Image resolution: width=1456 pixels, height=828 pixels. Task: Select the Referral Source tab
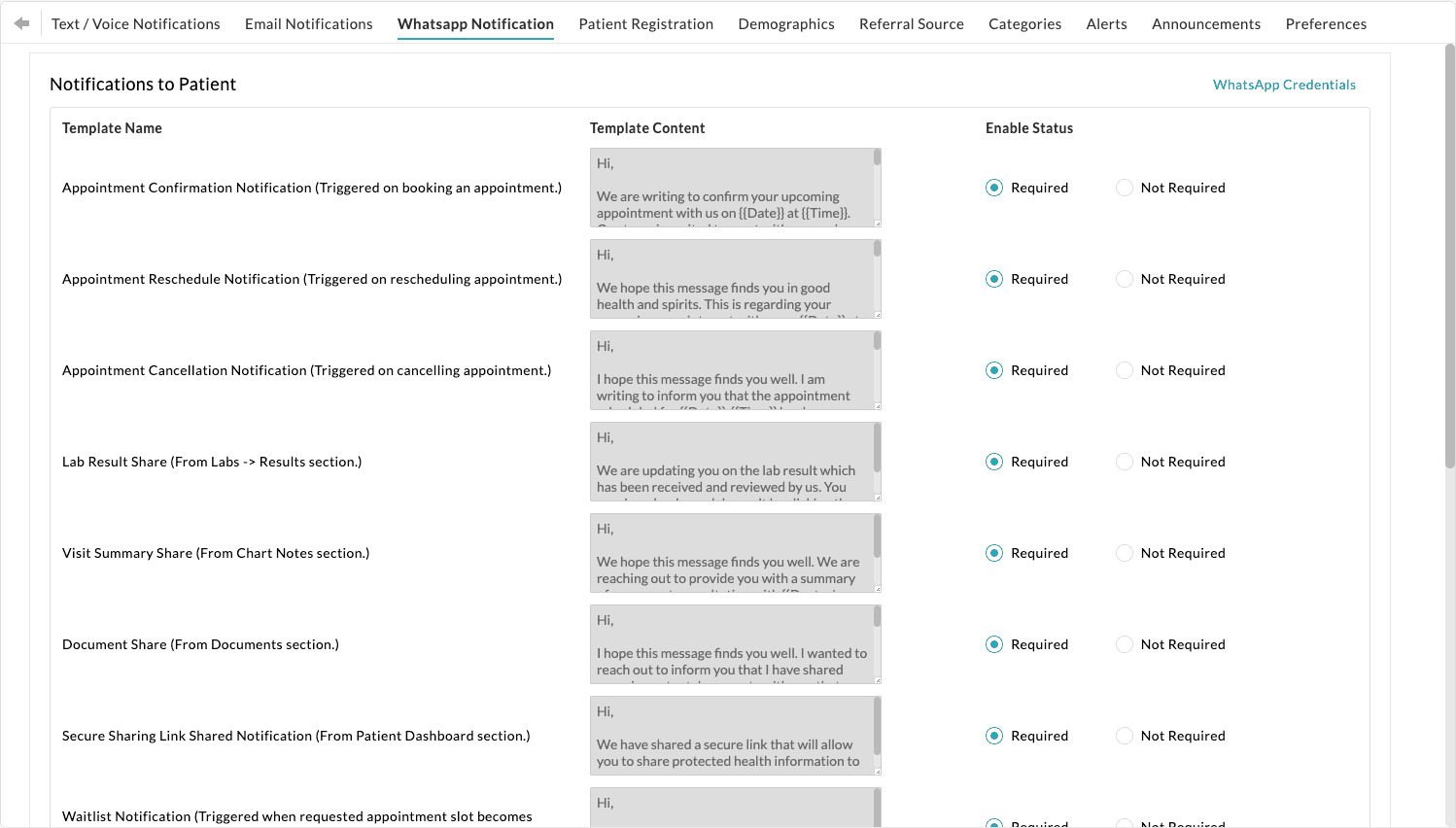[x=911, y=23]
